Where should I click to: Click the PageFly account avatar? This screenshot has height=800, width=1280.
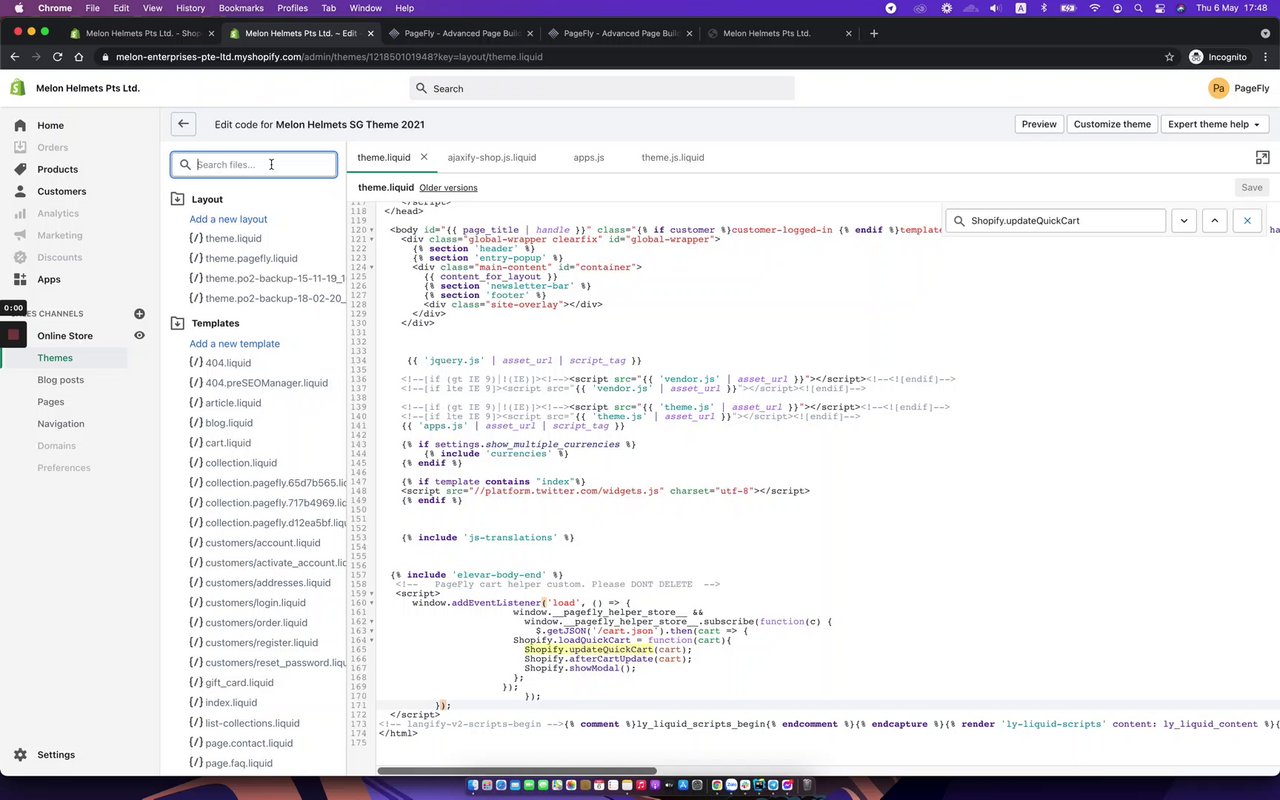pos(1218,88)
